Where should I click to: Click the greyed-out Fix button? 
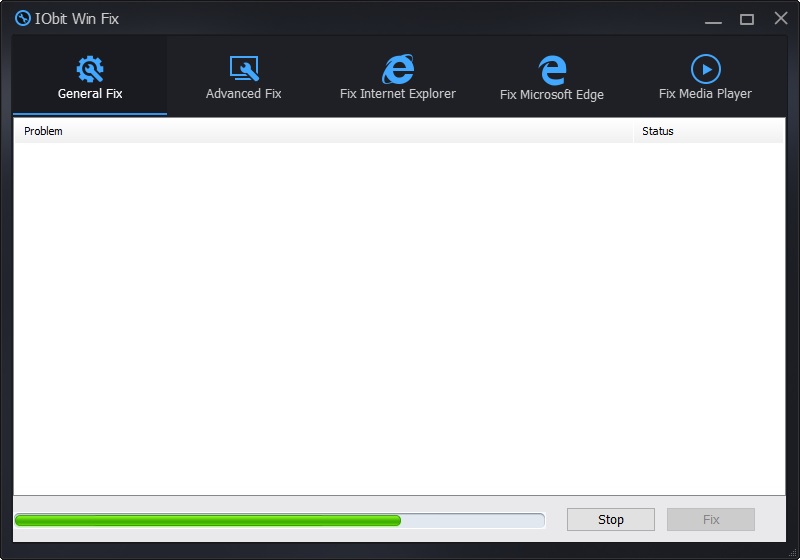pyautogui.click(x=711, y=519)
